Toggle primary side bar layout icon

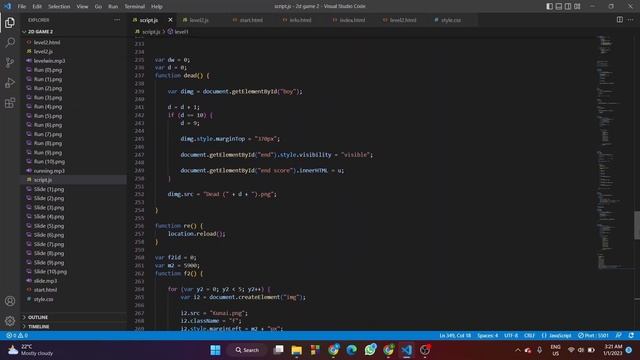click(549, 6)
